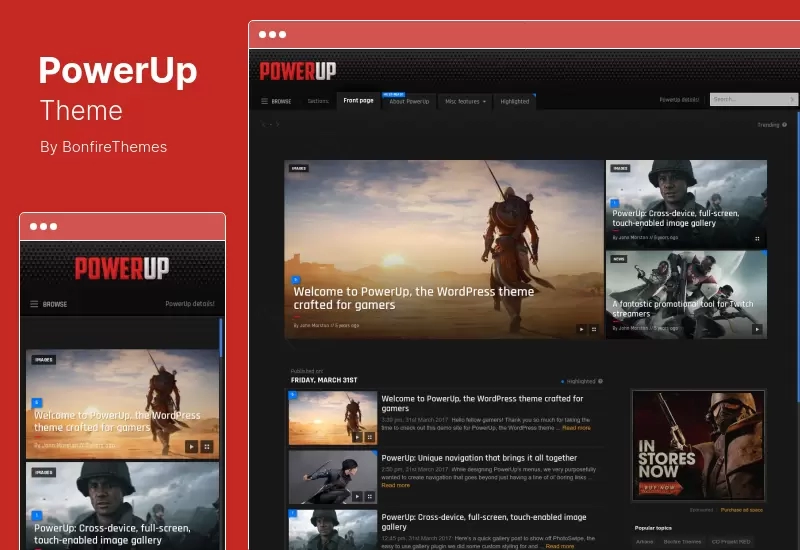The width and height of the screenshot is (800, 550).
Task: Play icon on Welcome article thumbnail in list
Action: (357, 437)
